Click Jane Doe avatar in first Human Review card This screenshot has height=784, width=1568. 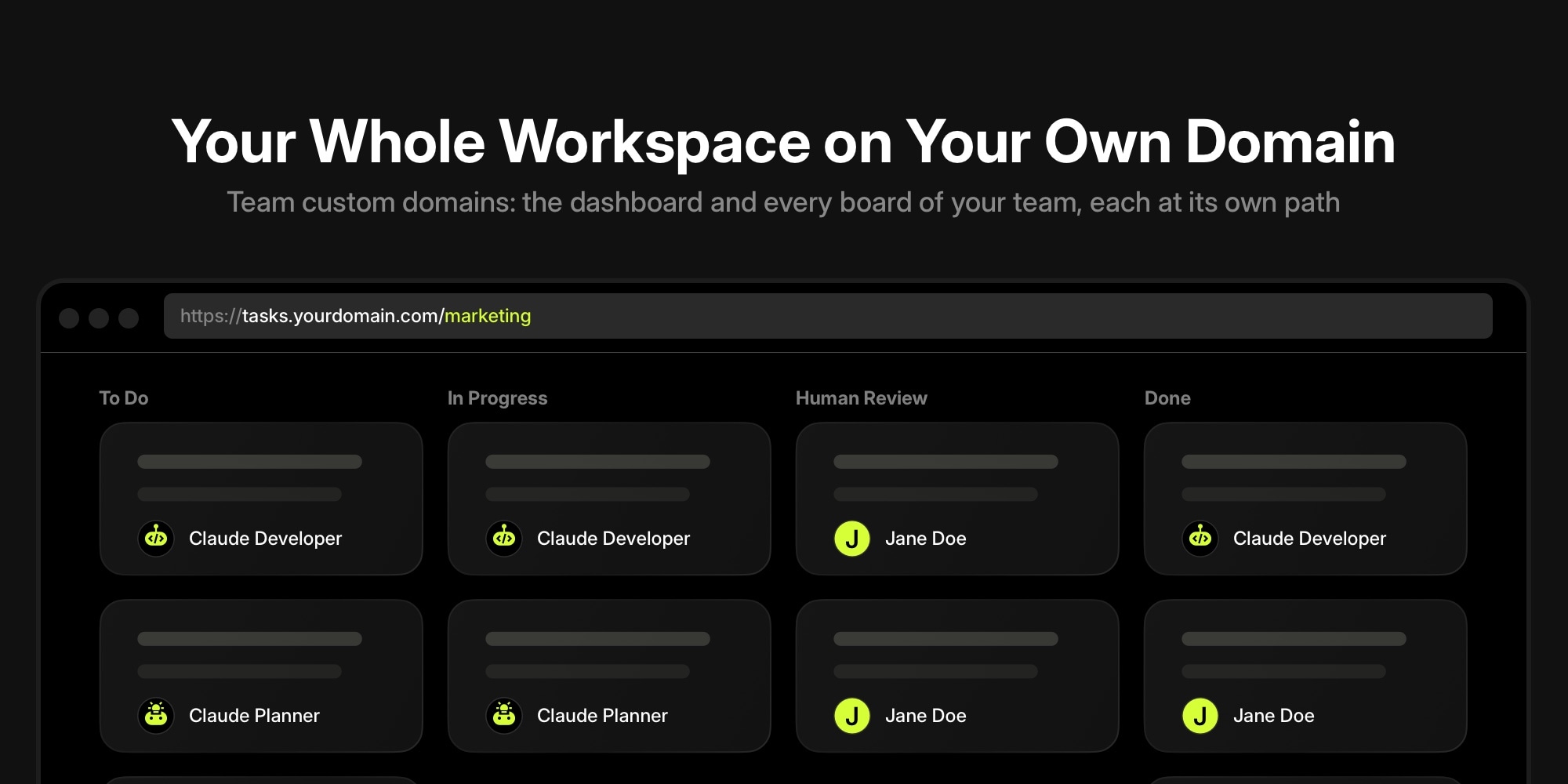pos(852,539)
